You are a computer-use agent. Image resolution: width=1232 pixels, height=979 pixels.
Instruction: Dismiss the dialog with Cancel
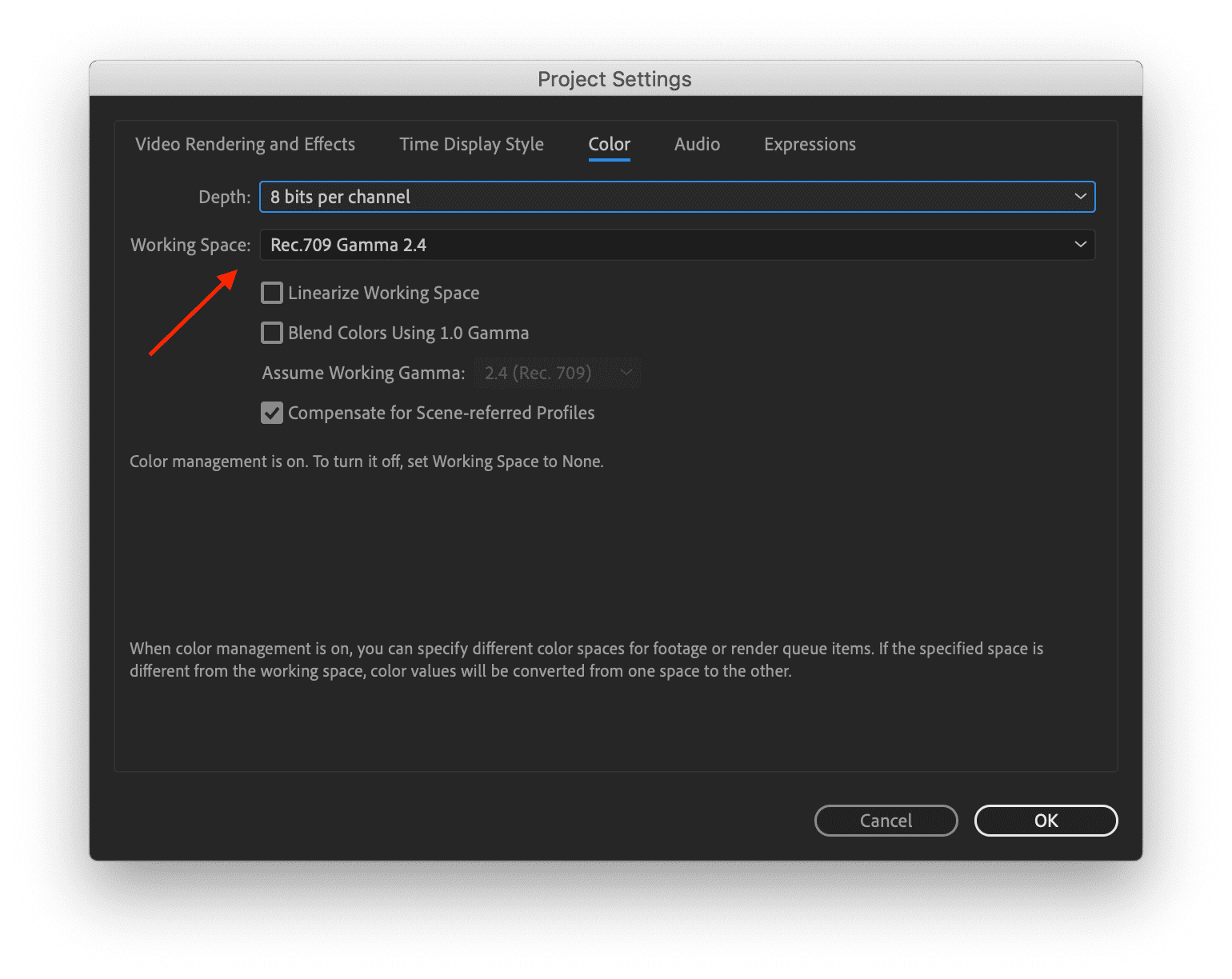[x=886, y=821]
